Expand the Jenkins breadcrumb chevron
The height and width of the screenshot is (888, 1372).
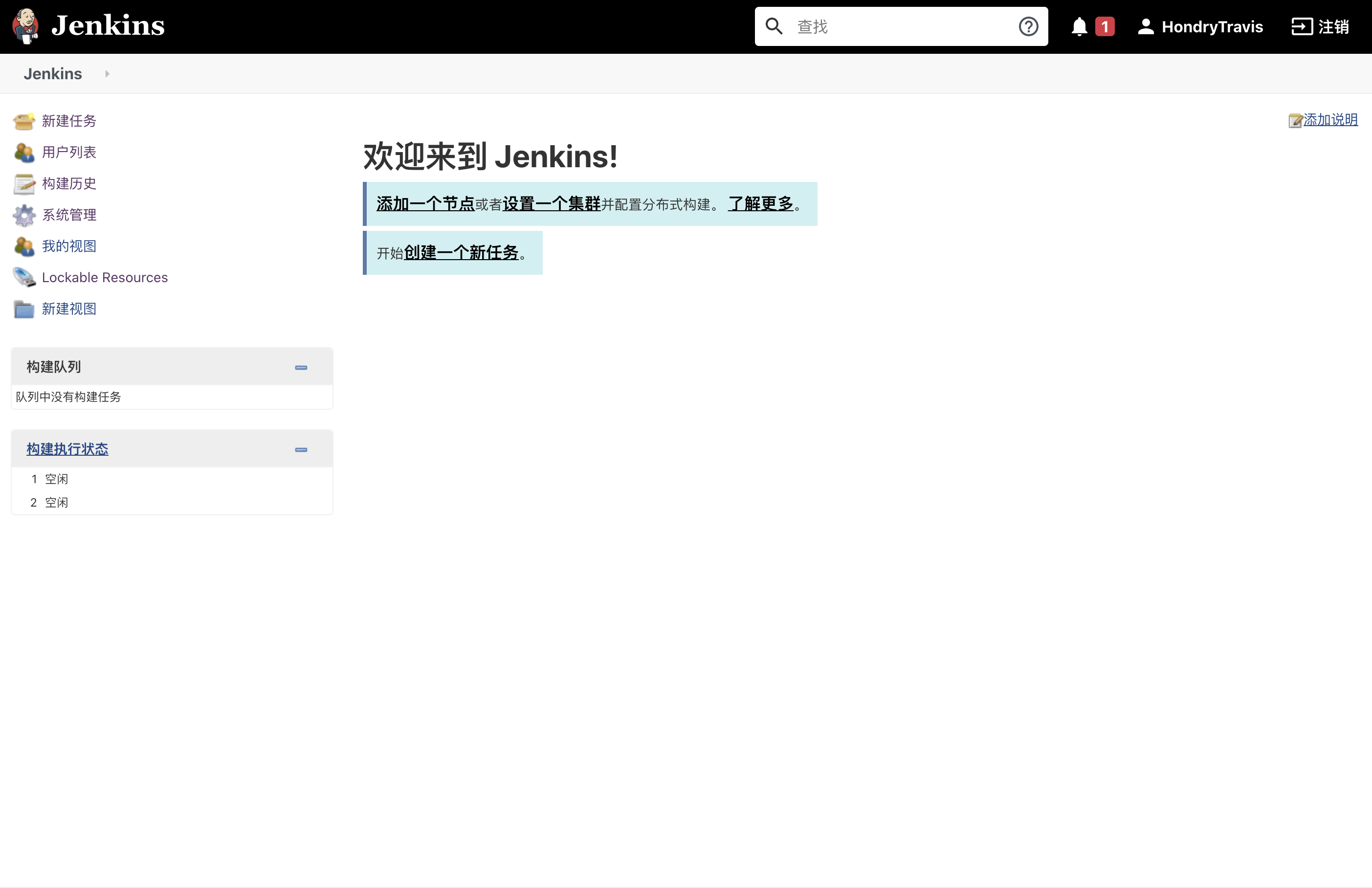(x=107, y=74)
